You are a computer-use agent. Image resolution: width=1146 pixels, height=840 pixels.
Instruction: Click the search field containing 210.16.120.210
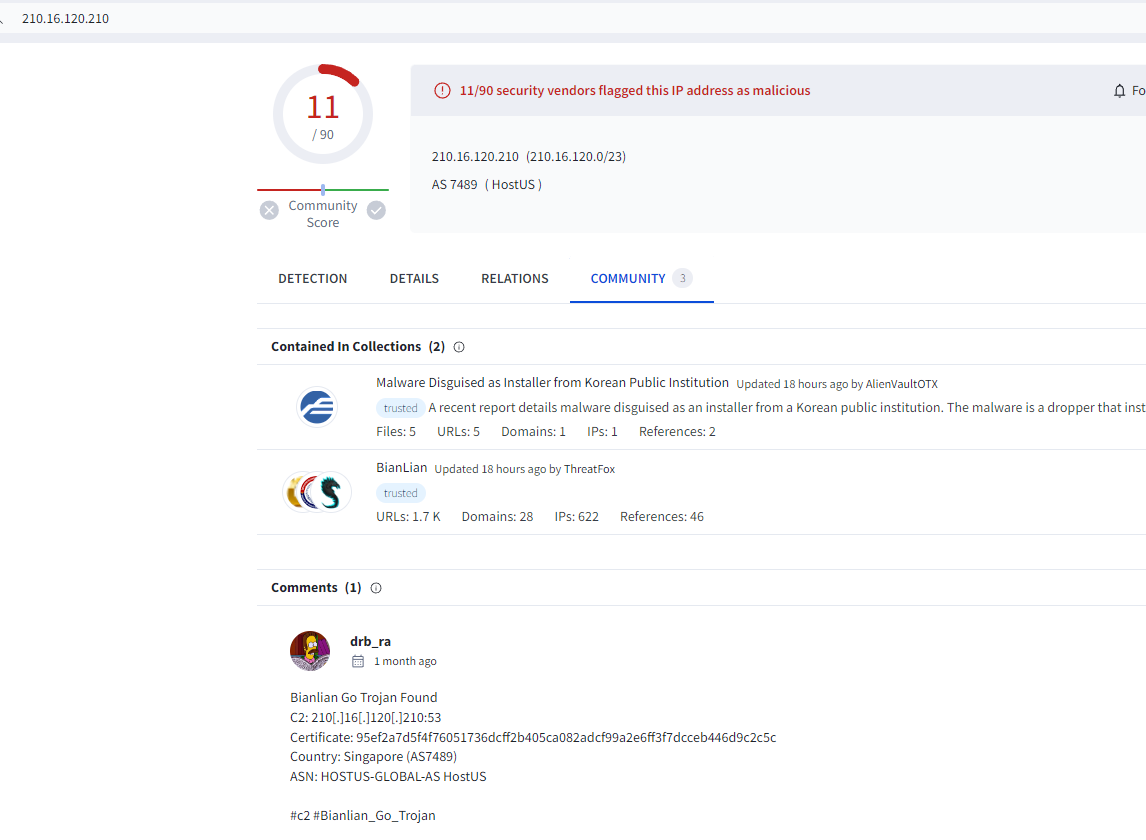point(573,18)
